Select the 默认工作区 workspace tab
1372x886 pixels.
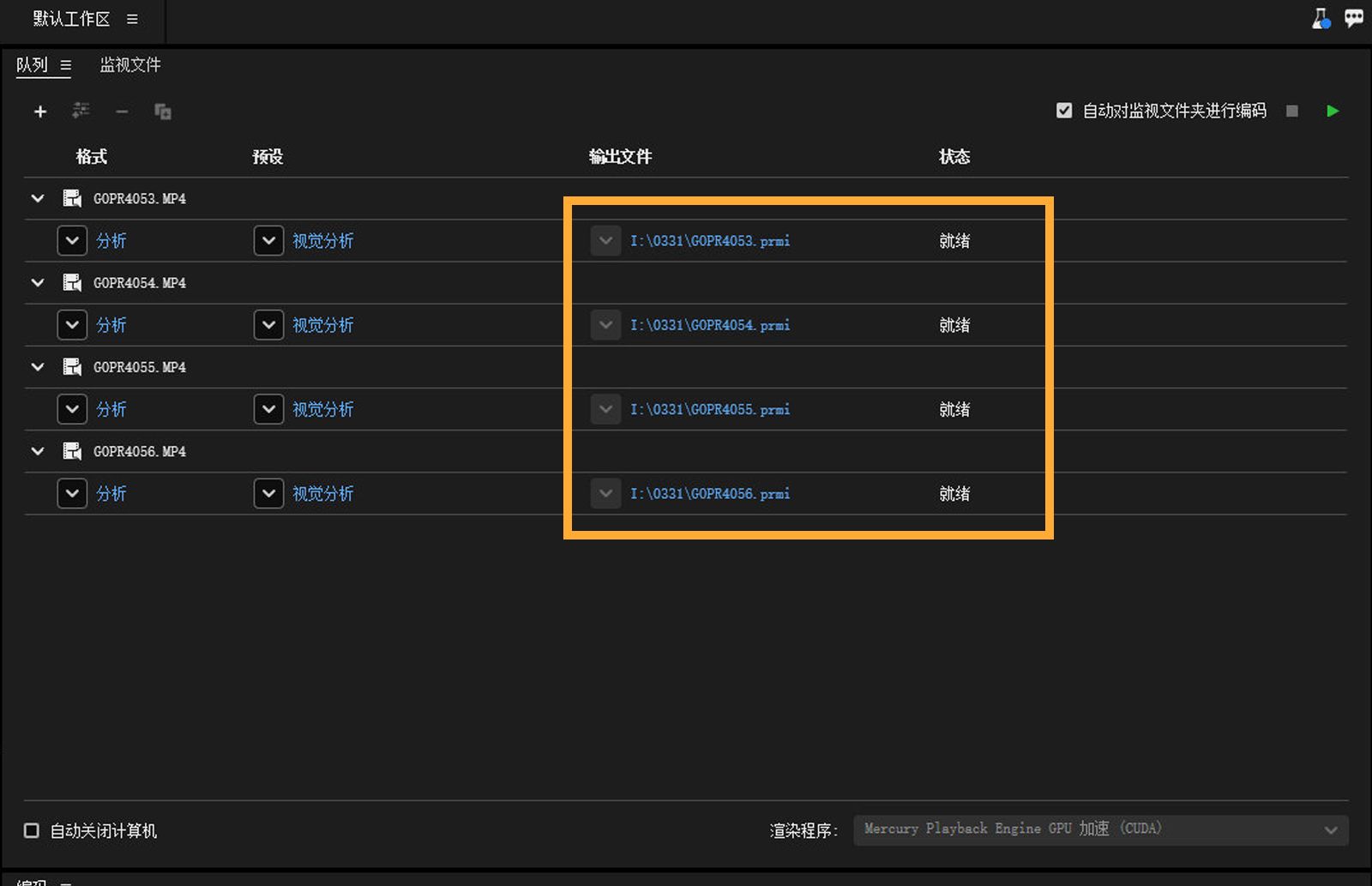(71, 19)
